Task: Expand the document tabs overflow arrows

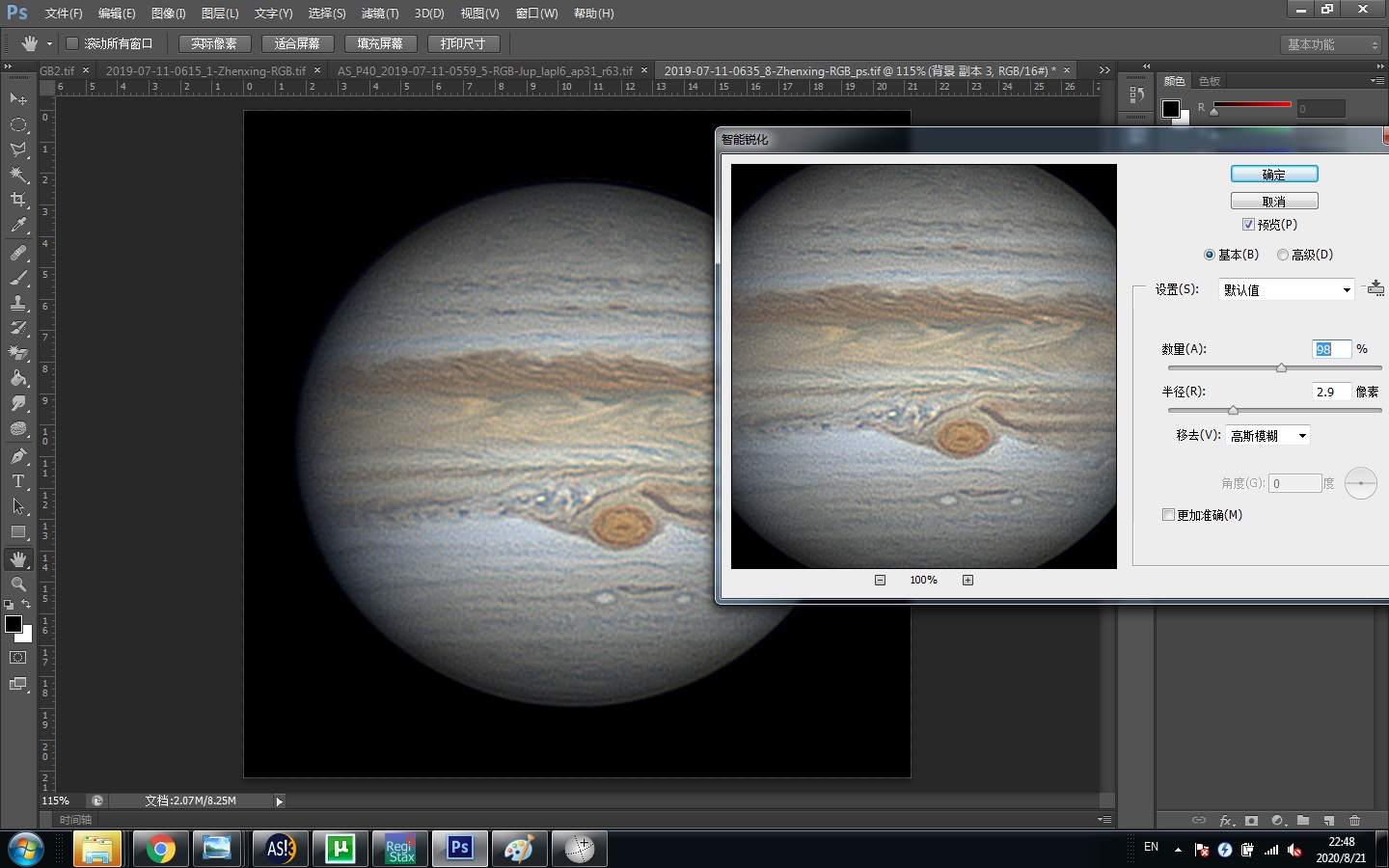Action: click(x=1104, y=70)
